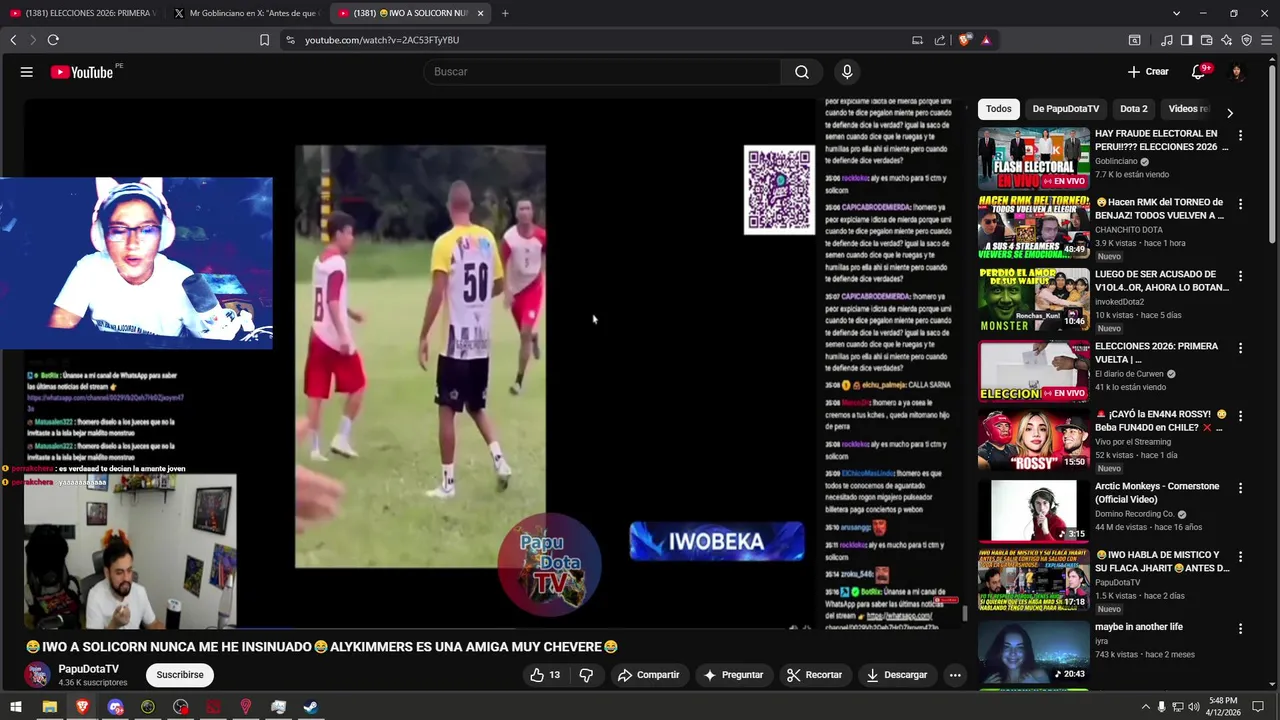The image size is (1280, 720).
Task: Click the Brave Shields lion icon
Action: coord(964,40)
